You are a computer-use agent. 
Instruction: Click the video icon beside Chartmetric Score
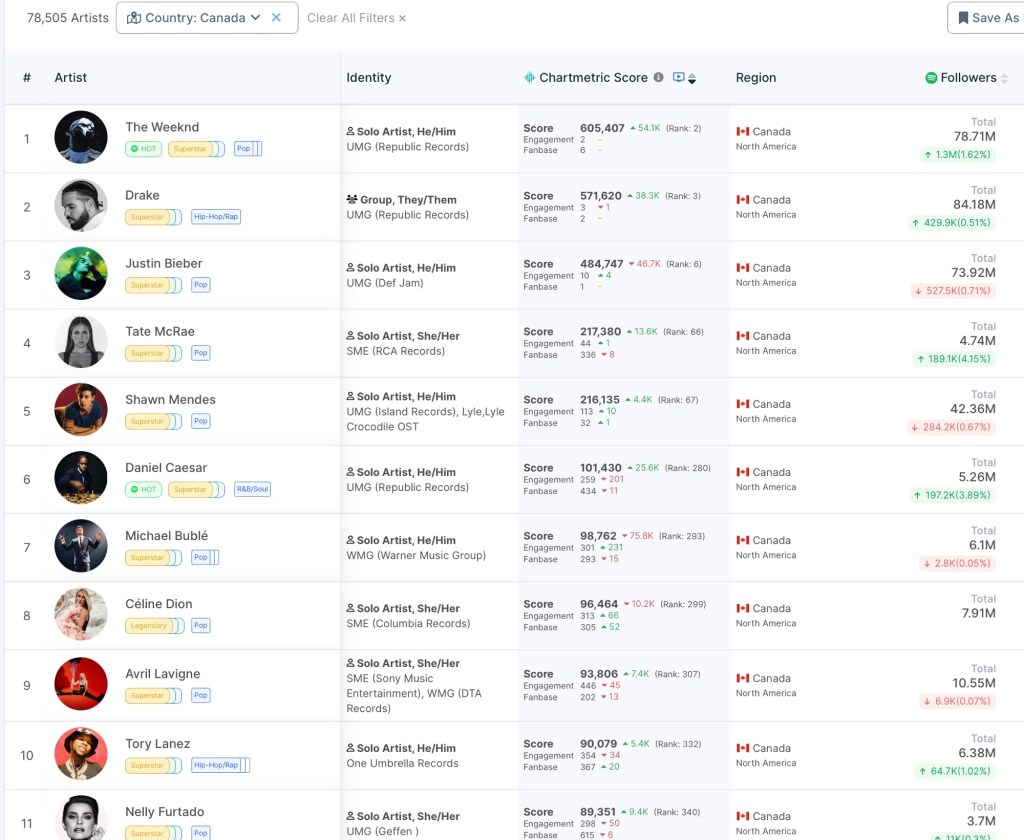[678, 78]
